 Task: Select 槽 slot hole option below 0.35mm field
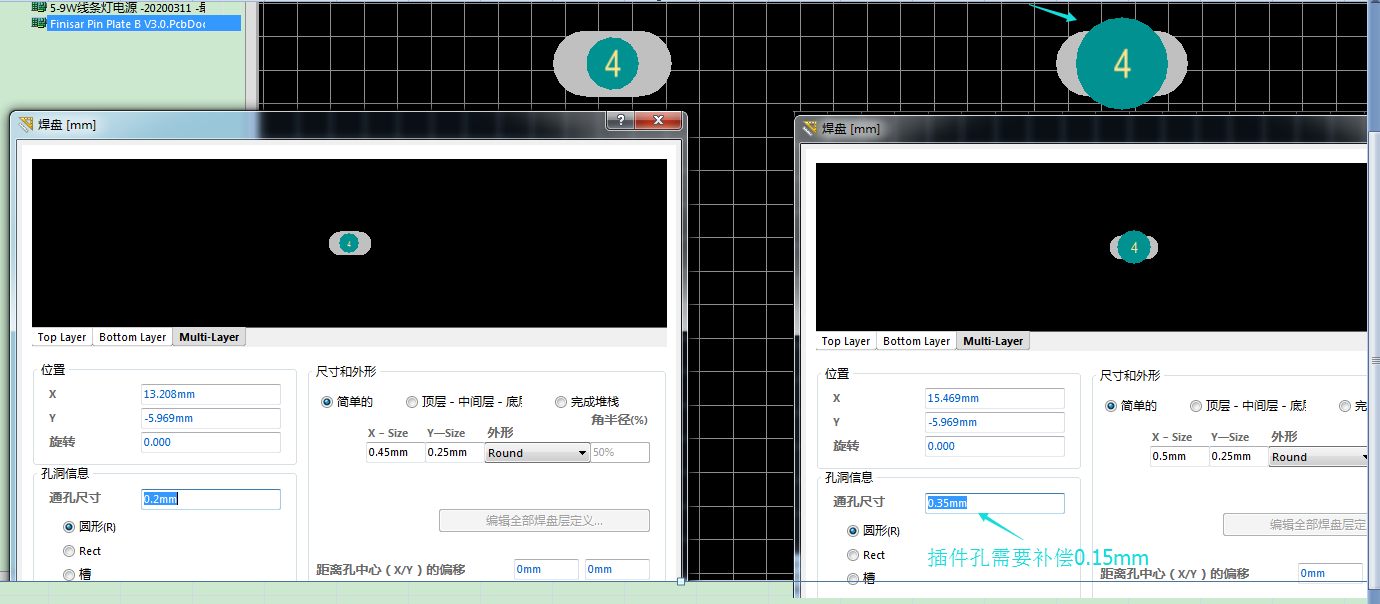point(853,579)
